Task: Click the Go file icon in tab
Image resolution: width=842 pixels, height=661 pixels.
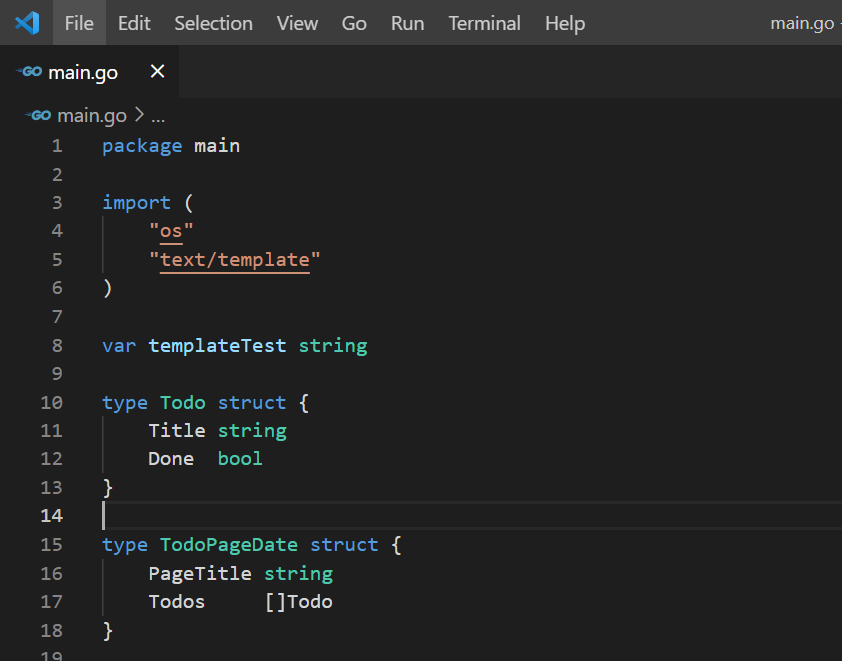Action: coord(29,71)
